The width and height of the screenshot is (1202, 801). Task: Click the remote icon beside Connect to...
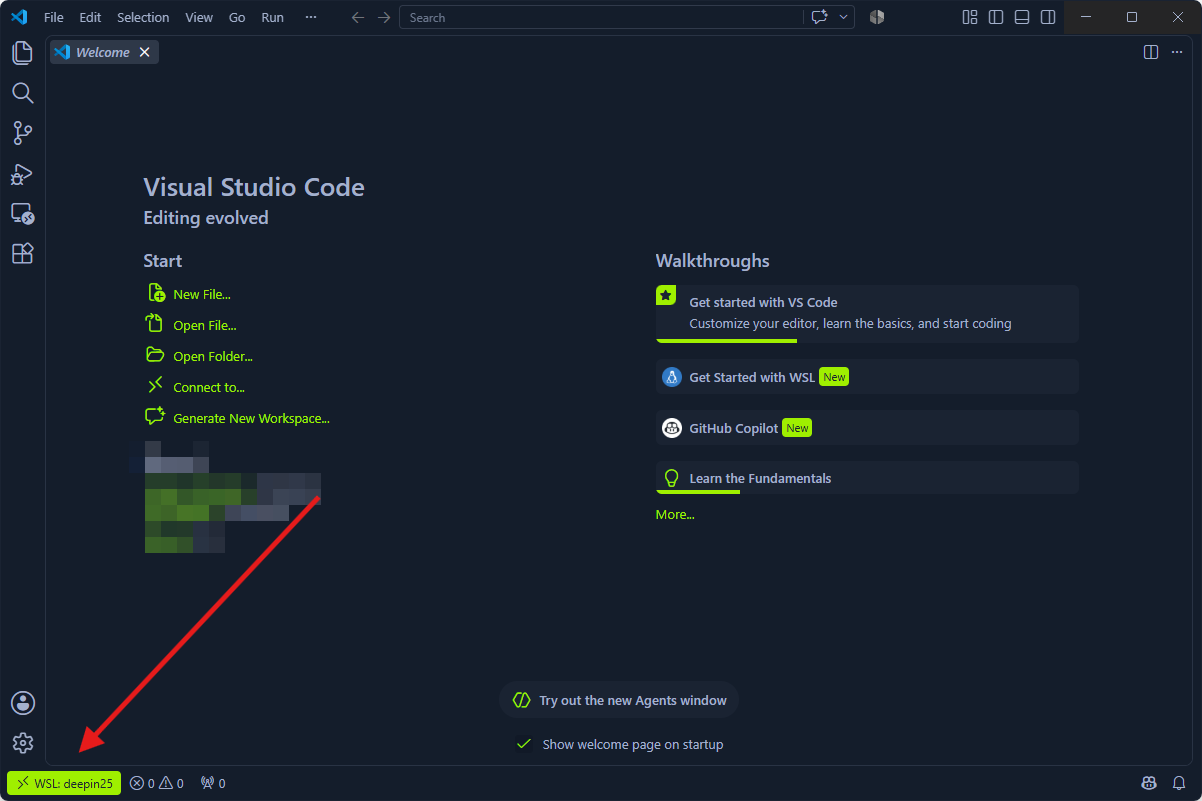click(x=155, y=386)
